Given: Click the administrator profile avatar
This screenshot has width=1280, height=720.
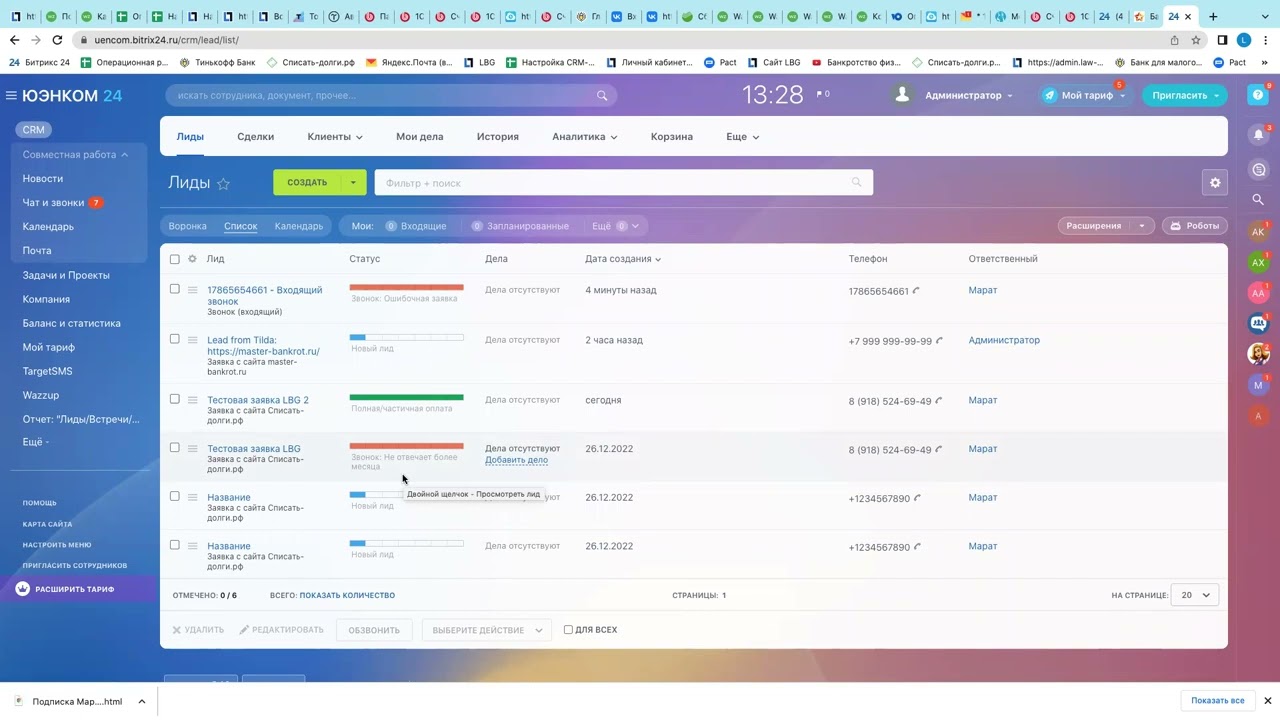Looking at the screenshot, I should [x=902, y=95].
